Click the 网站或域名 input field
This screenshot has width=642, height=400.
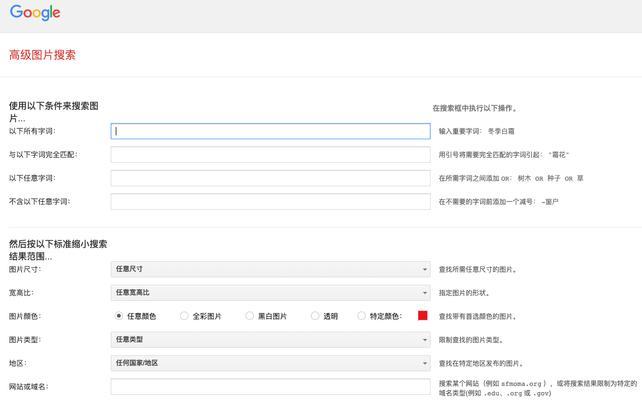pos(270,386)
